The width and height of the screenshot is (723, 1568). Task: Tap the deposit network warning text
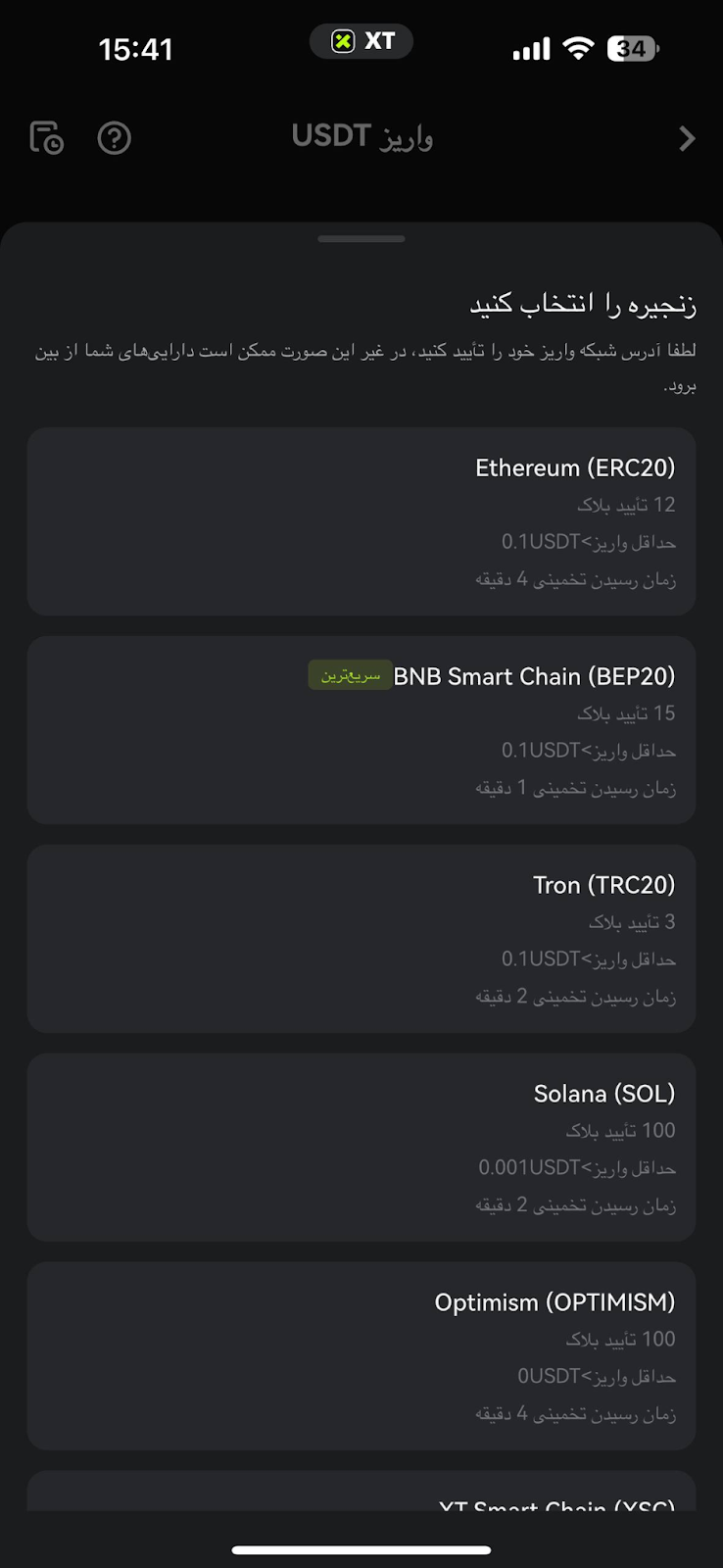click(x=364, y=367)
